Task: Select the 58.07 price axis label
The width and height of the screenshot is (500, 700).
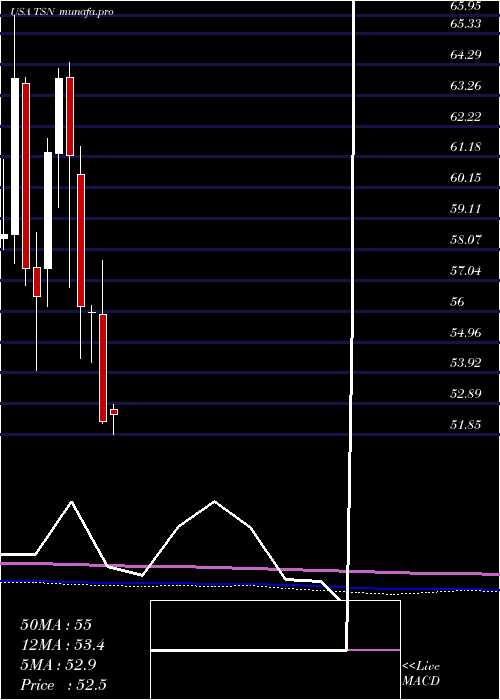Action: pyautogui.click(x=467, y=240)
